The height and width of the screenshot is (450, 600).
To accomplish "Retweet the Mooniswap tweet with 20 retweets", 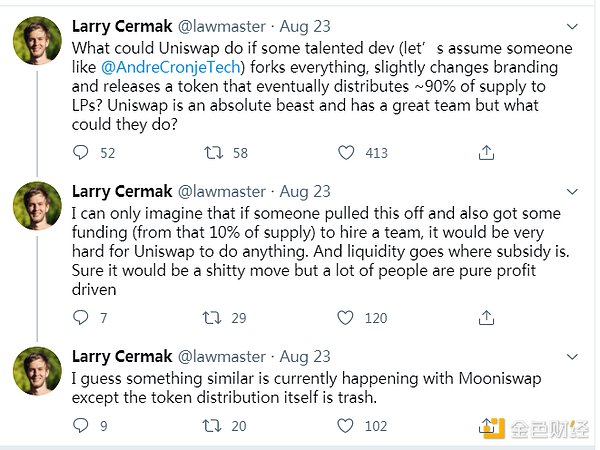I will [212, 425].
